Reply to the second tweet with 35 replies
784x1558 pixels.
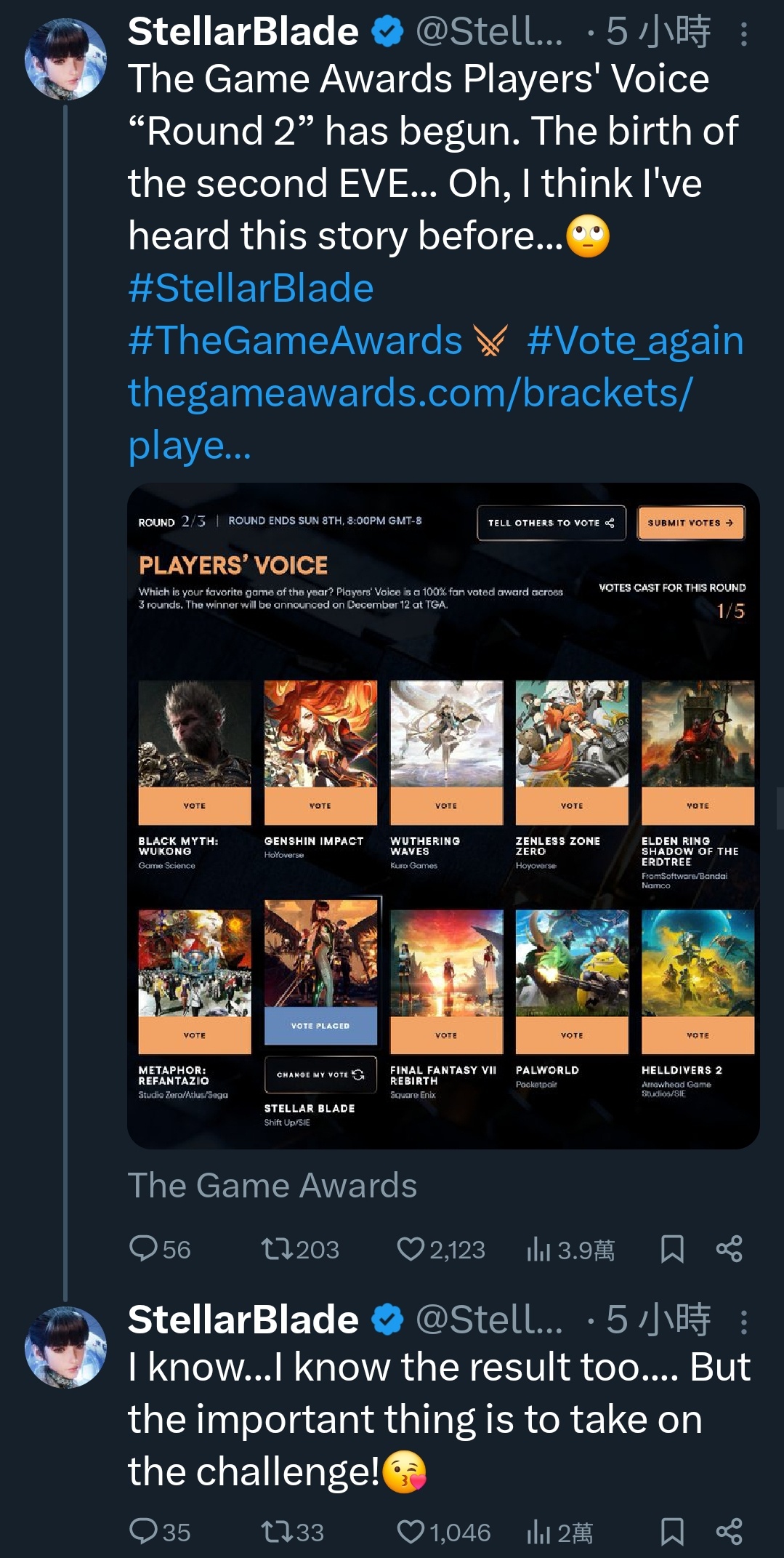tap(143, 1531)
